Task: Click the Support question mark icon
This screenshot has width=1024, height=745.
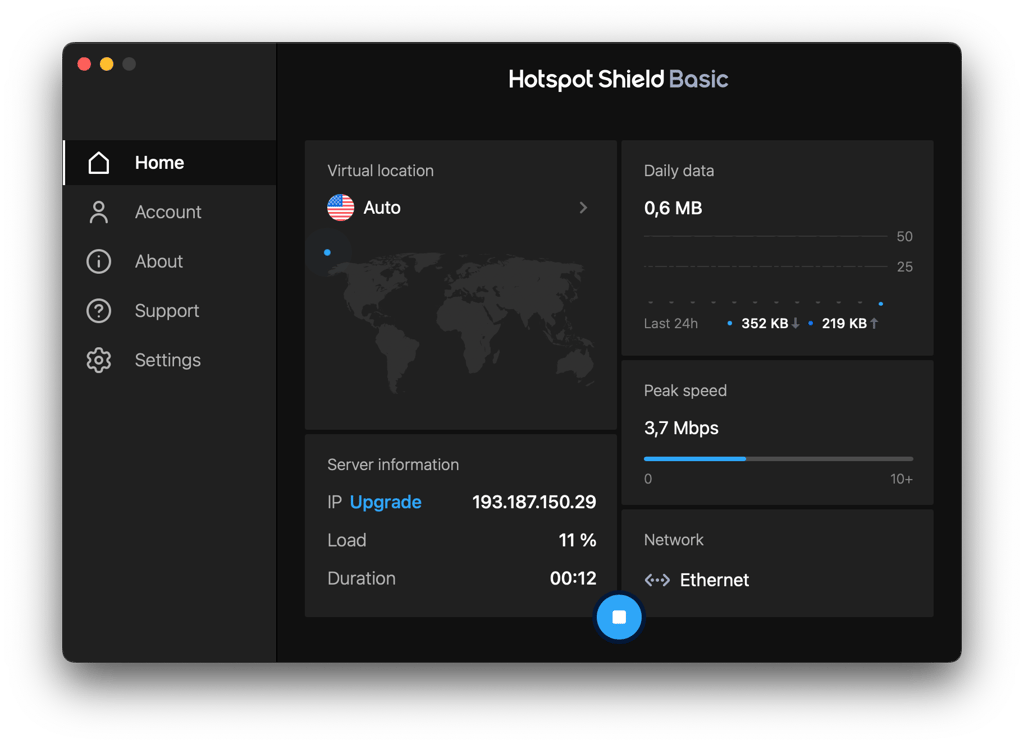Action: tap(99, 311)
